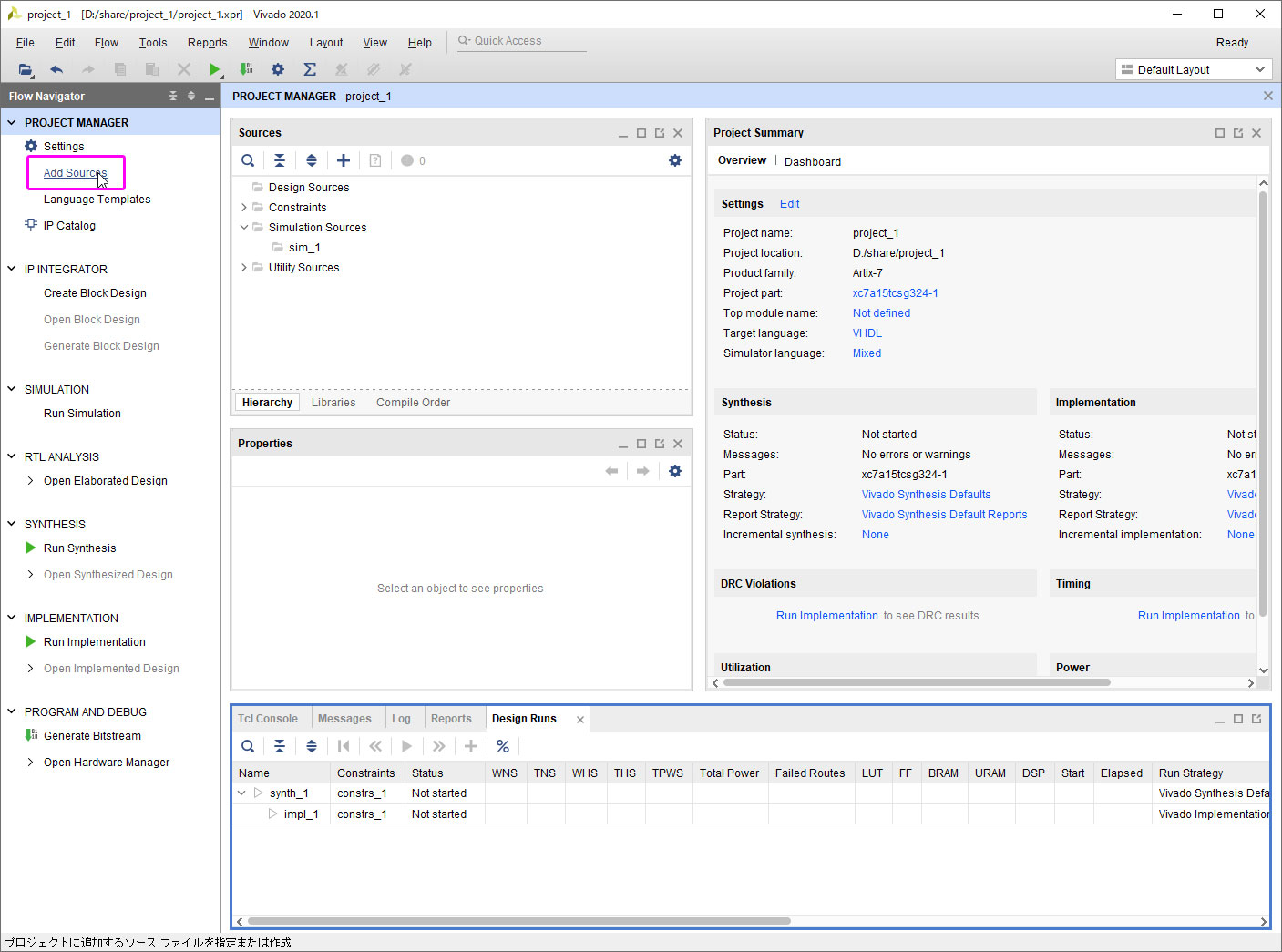Collapse all in Sources panel toolbar
Screen dimensions: 1282x952
[280, 160]
